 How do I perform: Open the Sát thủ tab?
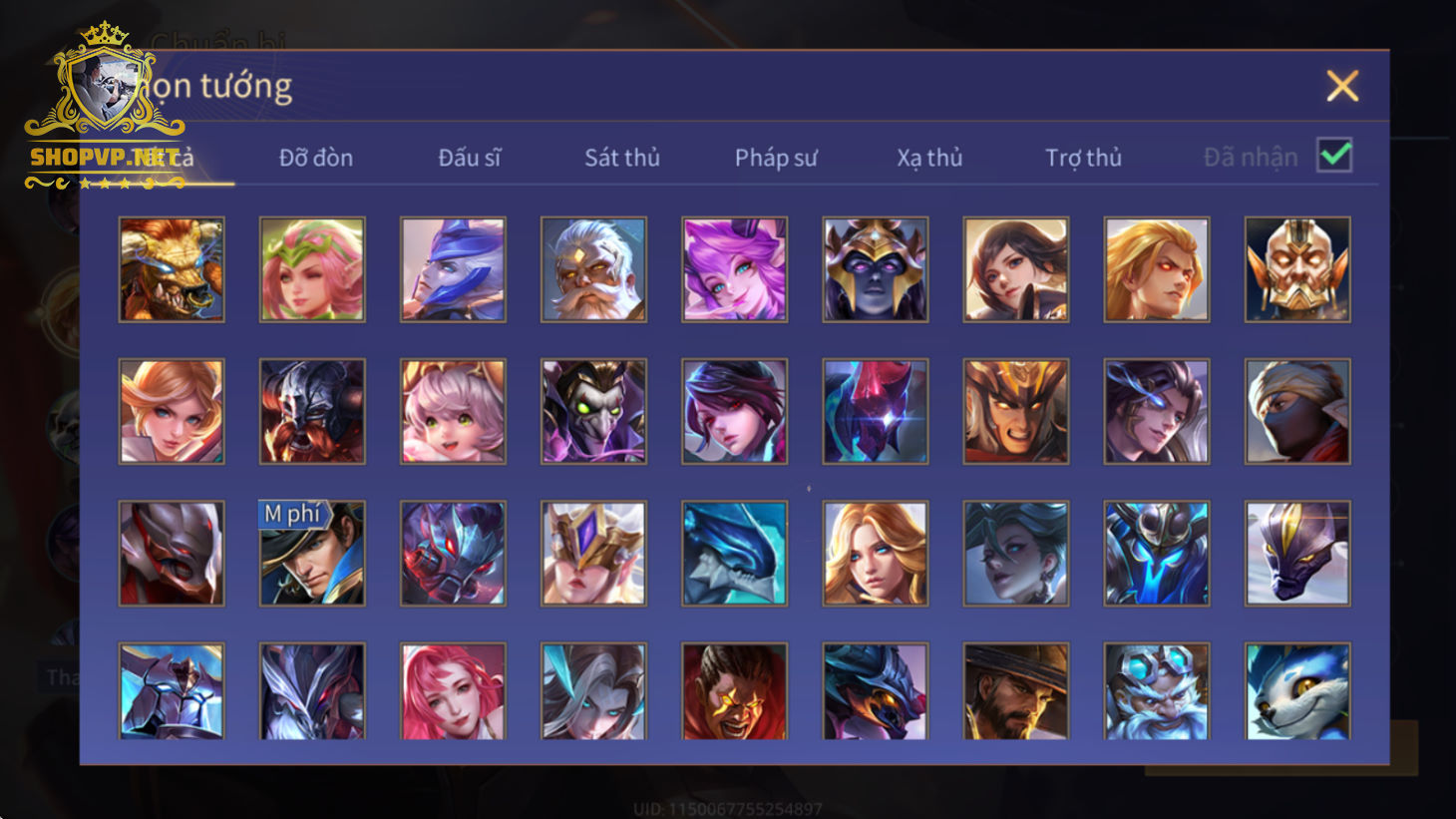click(x=622, y=158)
